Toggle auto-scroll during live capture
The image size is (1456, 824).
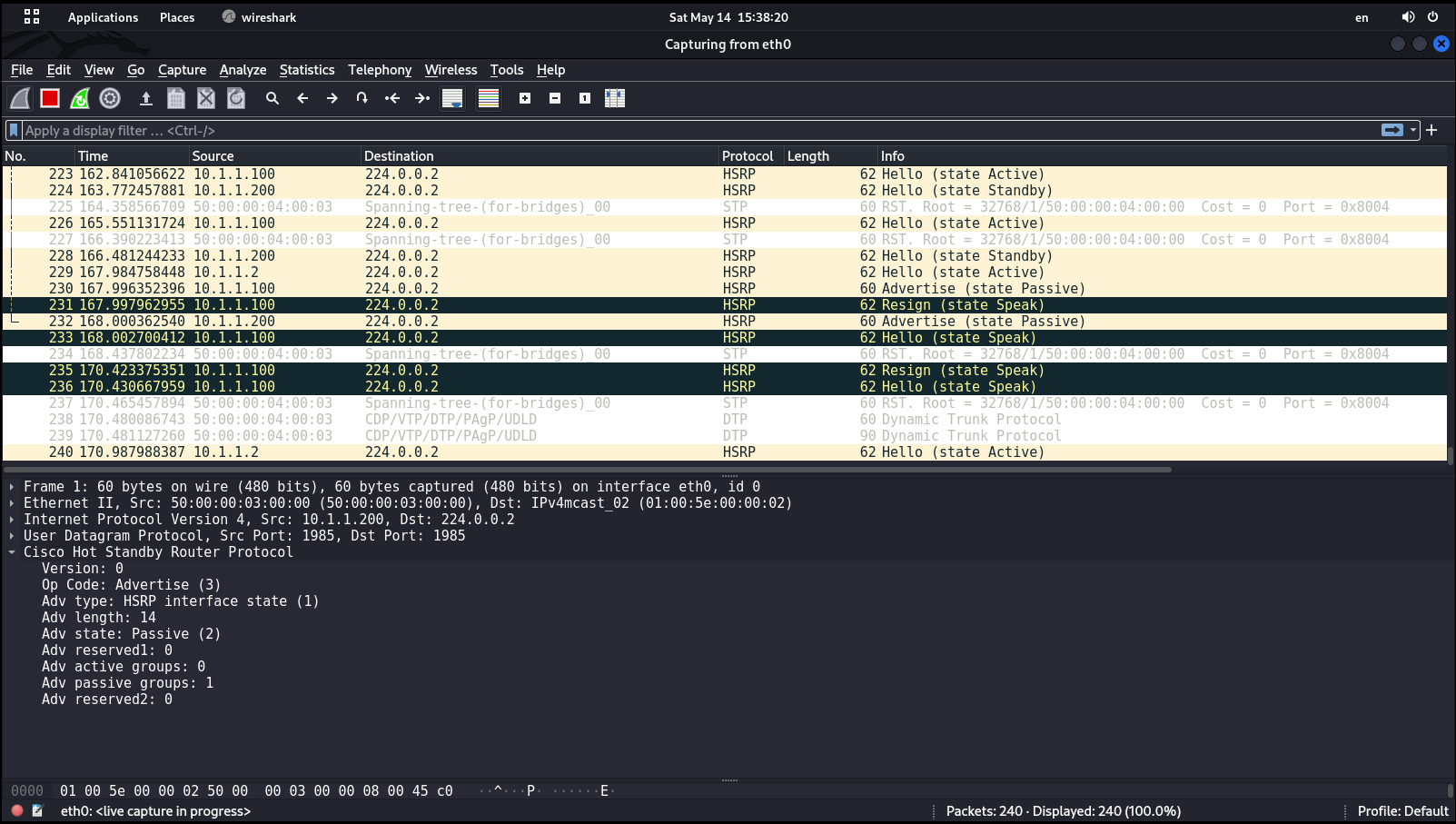click(452, 98)
